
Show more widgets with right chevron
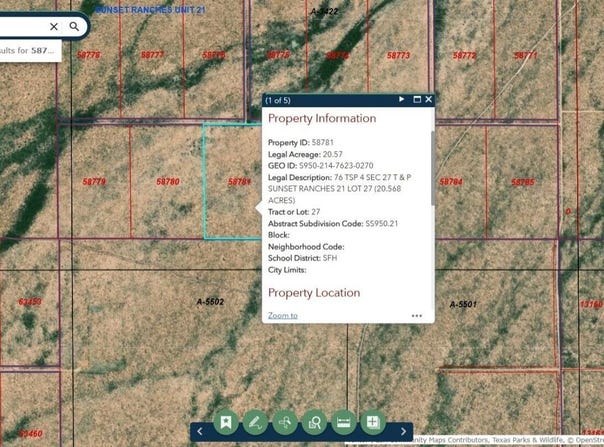(x=403, y=431)
